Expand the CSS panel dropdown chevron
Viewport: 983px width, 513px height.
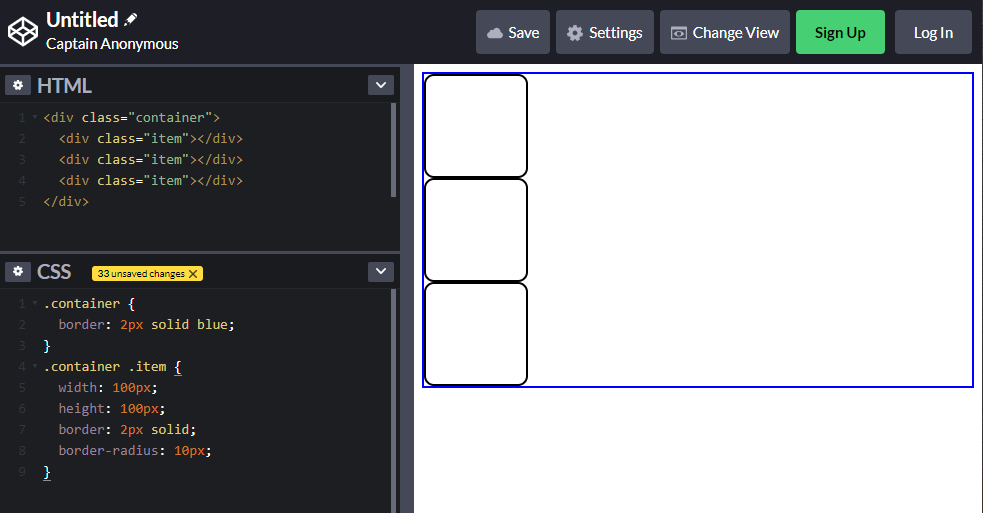click(381, 271)
